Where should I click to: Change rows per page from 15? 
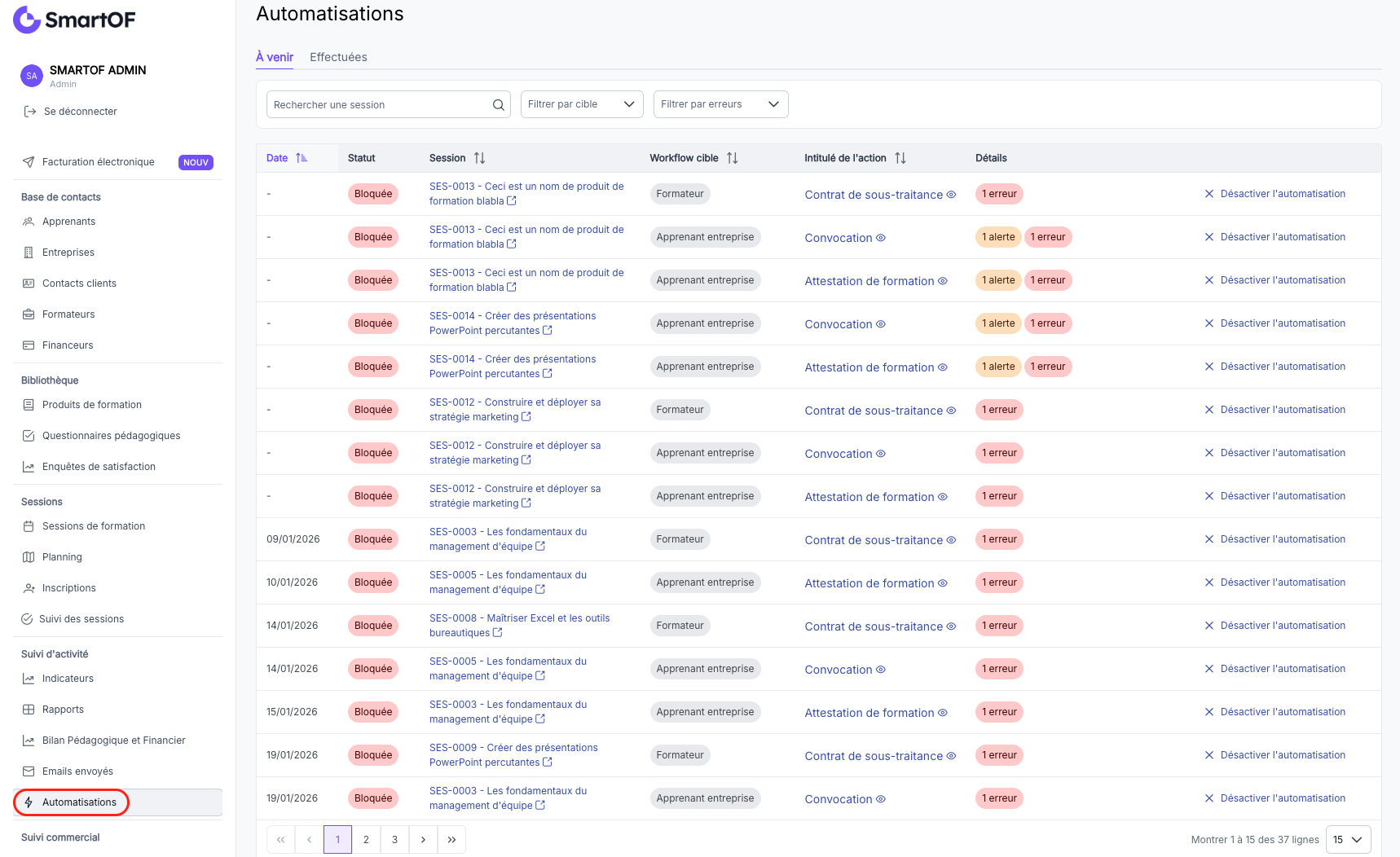pos(1348,840)
